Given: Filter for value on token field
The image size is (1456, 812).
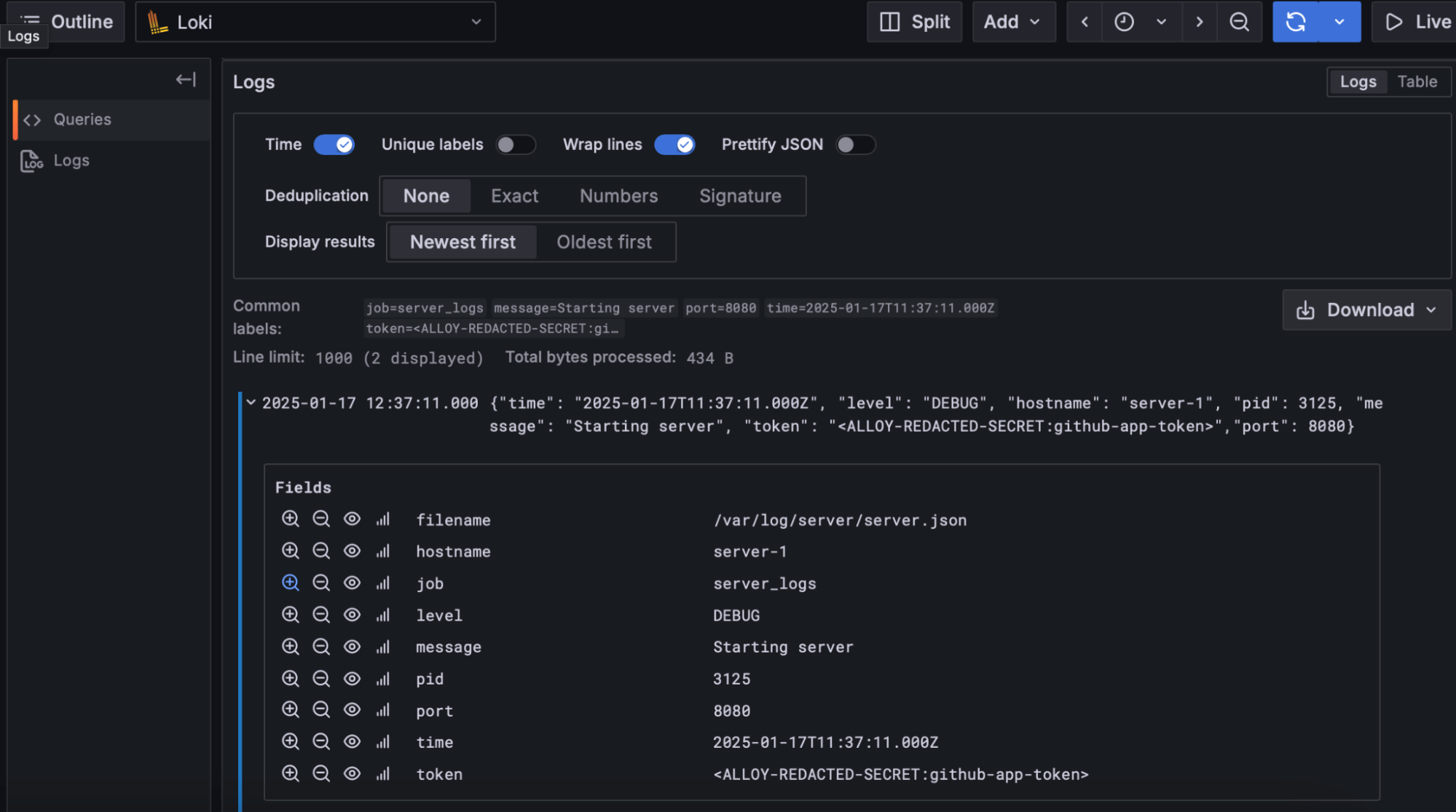Looking at the screenshot, I should click(x=291, y=774).
